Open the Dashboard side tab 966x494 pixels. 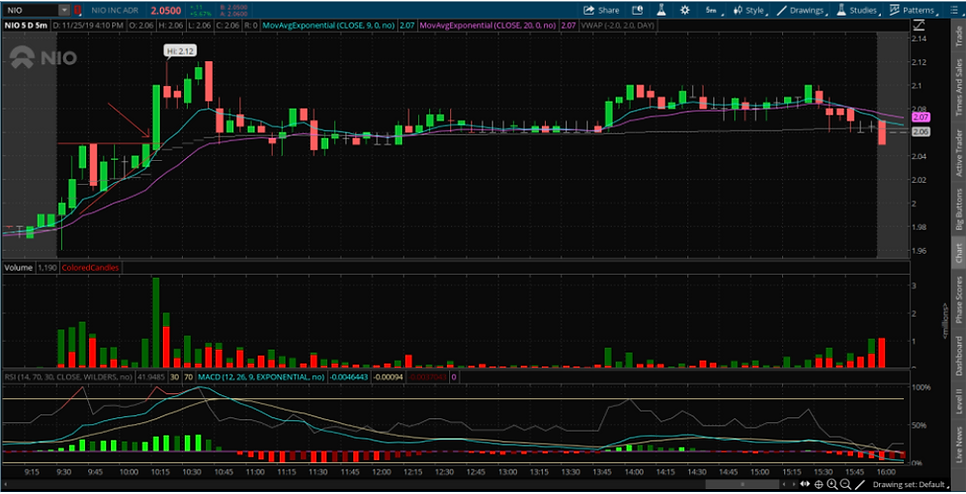click(x=958, y=355)
